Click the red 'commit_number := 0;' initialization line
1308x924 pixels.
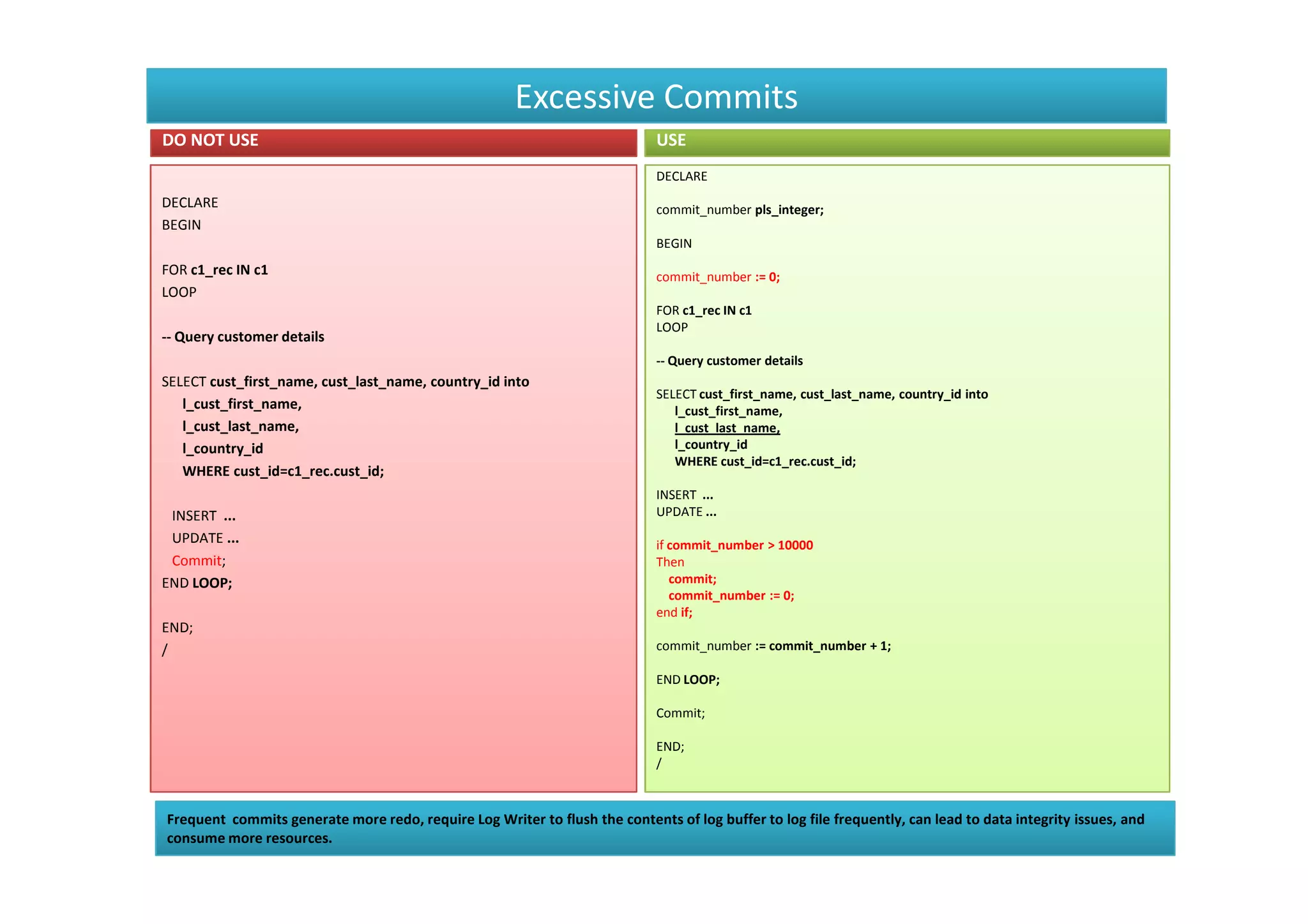point(718,277)
